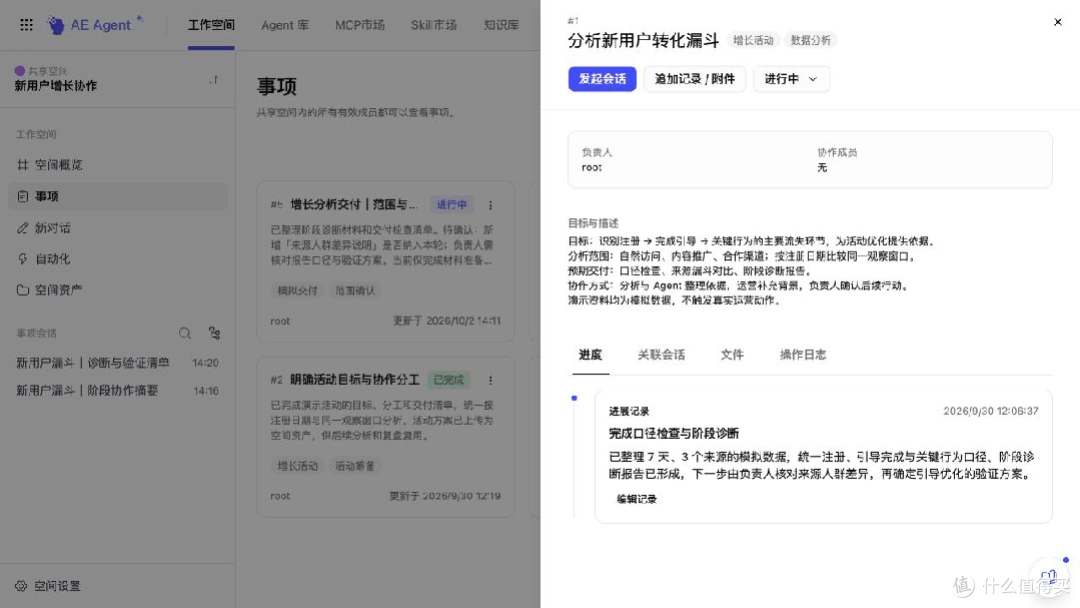Open the Skill市场 tab
The image size is (1080, 608).
[x=433, y=25]
